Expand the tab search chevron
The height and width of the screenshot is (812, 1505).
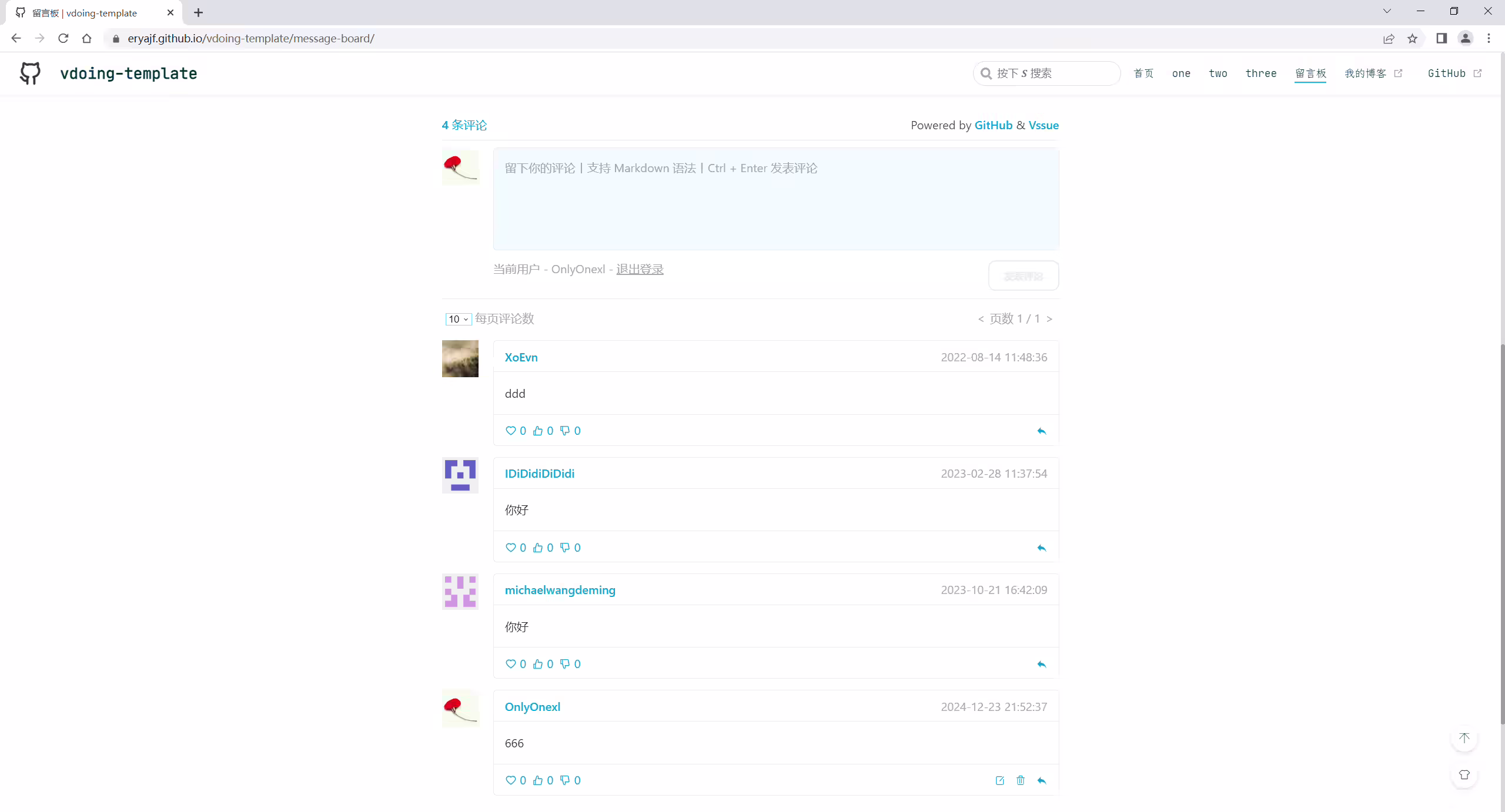(x=1387, y=11)
